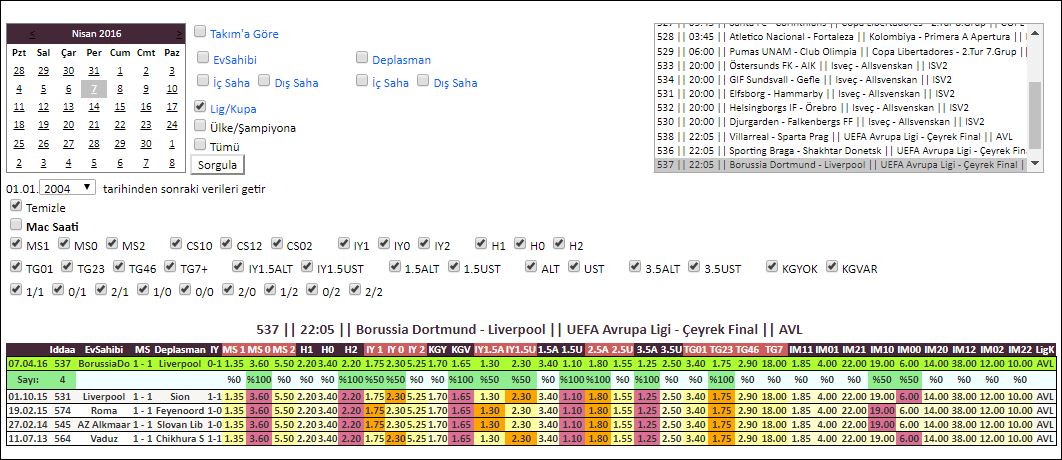Toggle the H0 handicap checkbox
The width and height of the screenshot is (1062, 460).
520,243
